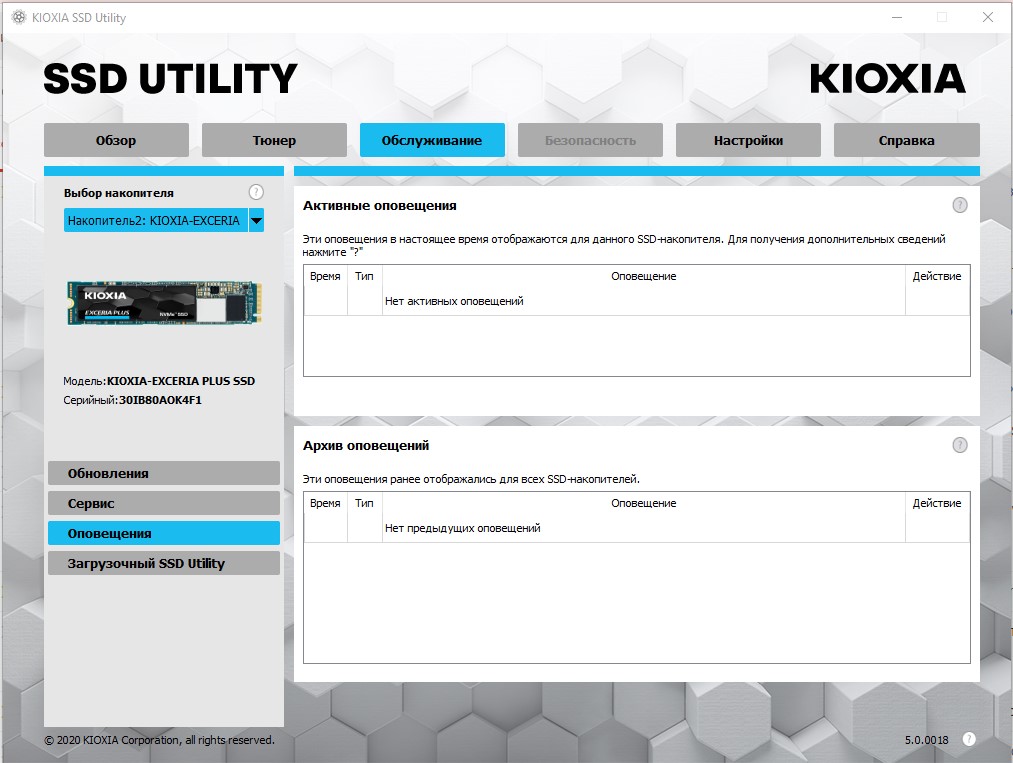1013x763 pixels.
Task: Click the help icon beside version 5.0.0018
Action: (x=968, y=739)
